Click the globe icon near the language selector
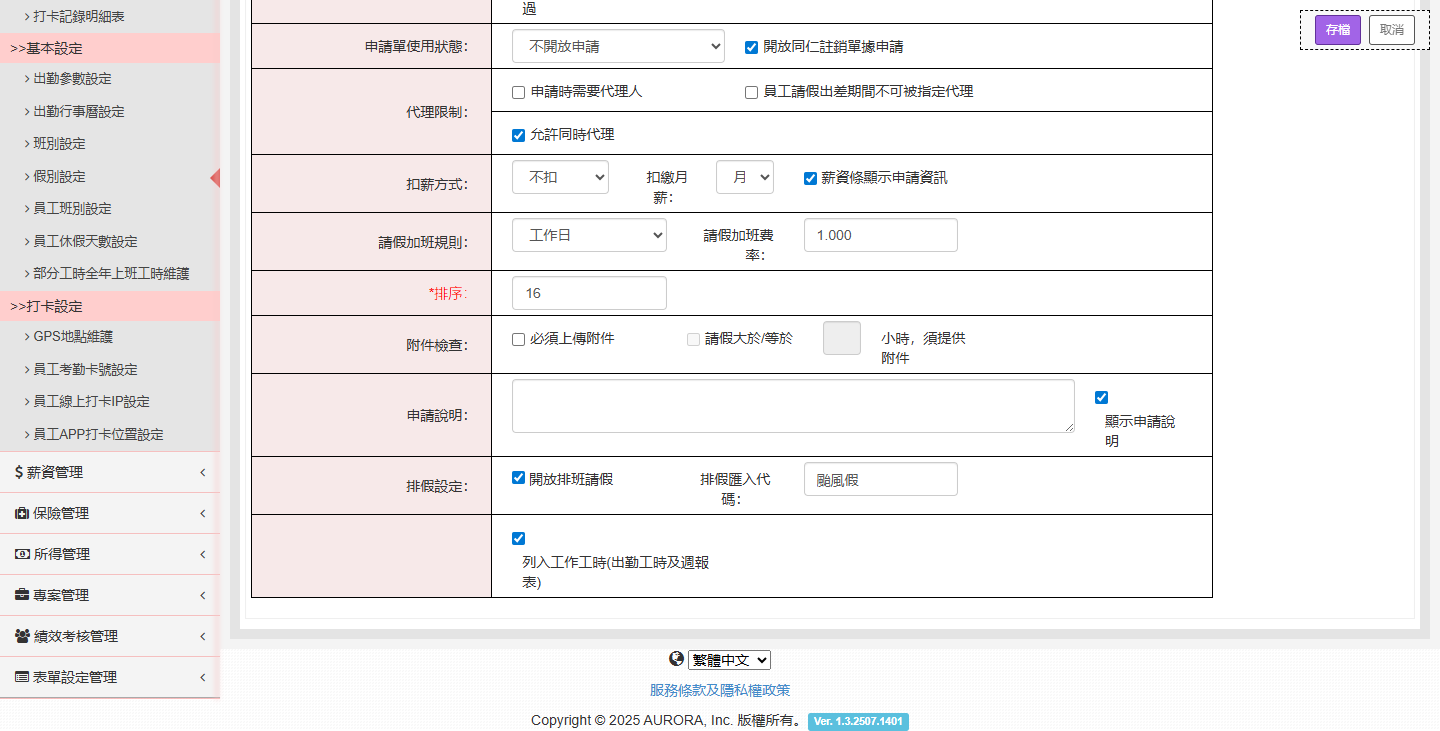The image size is (1440, 731). tap(676, 659)
